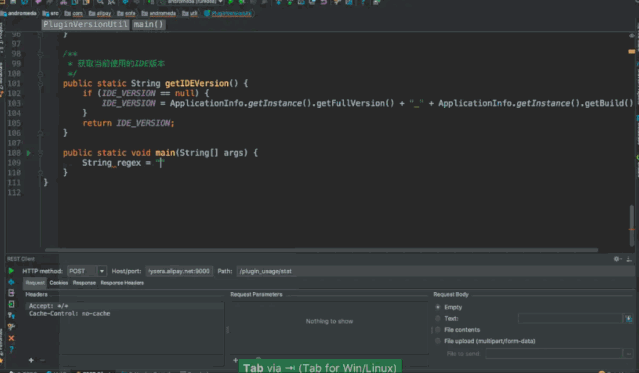Image resolution: width=639 pixels, height=373 pixels.
Task: Select the Accept header row
Action: pos(124,306)
